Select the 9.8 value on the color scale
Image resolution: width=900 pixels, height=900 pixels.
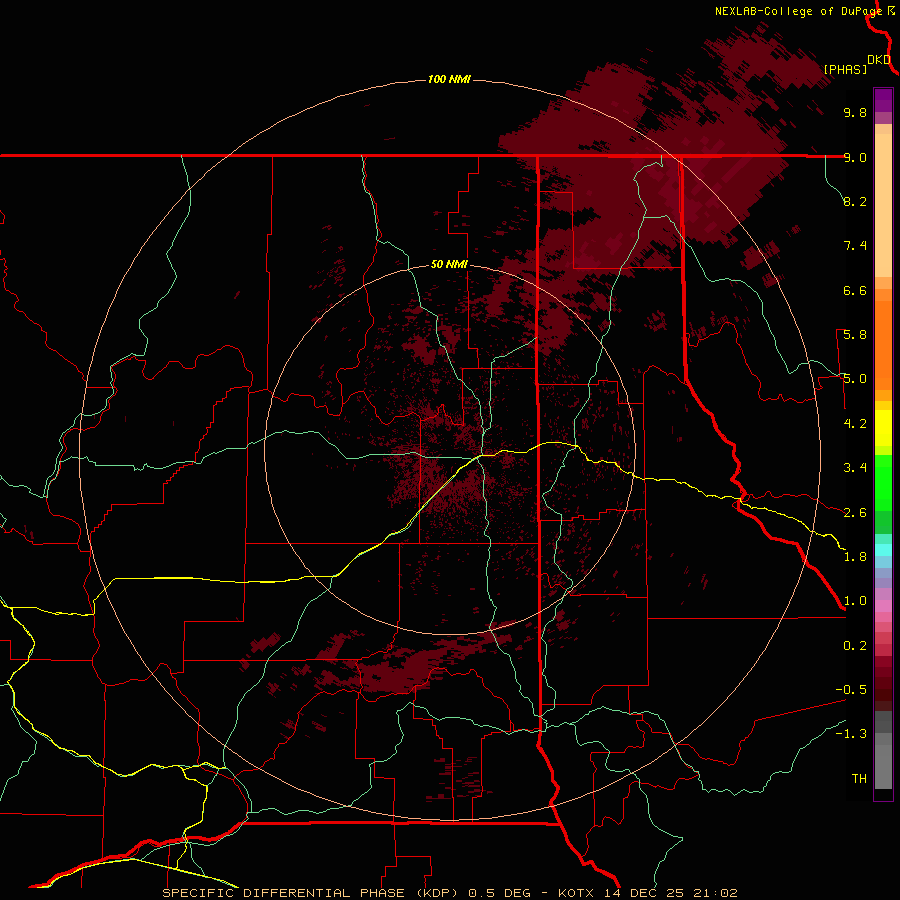(x=855, y=112)
